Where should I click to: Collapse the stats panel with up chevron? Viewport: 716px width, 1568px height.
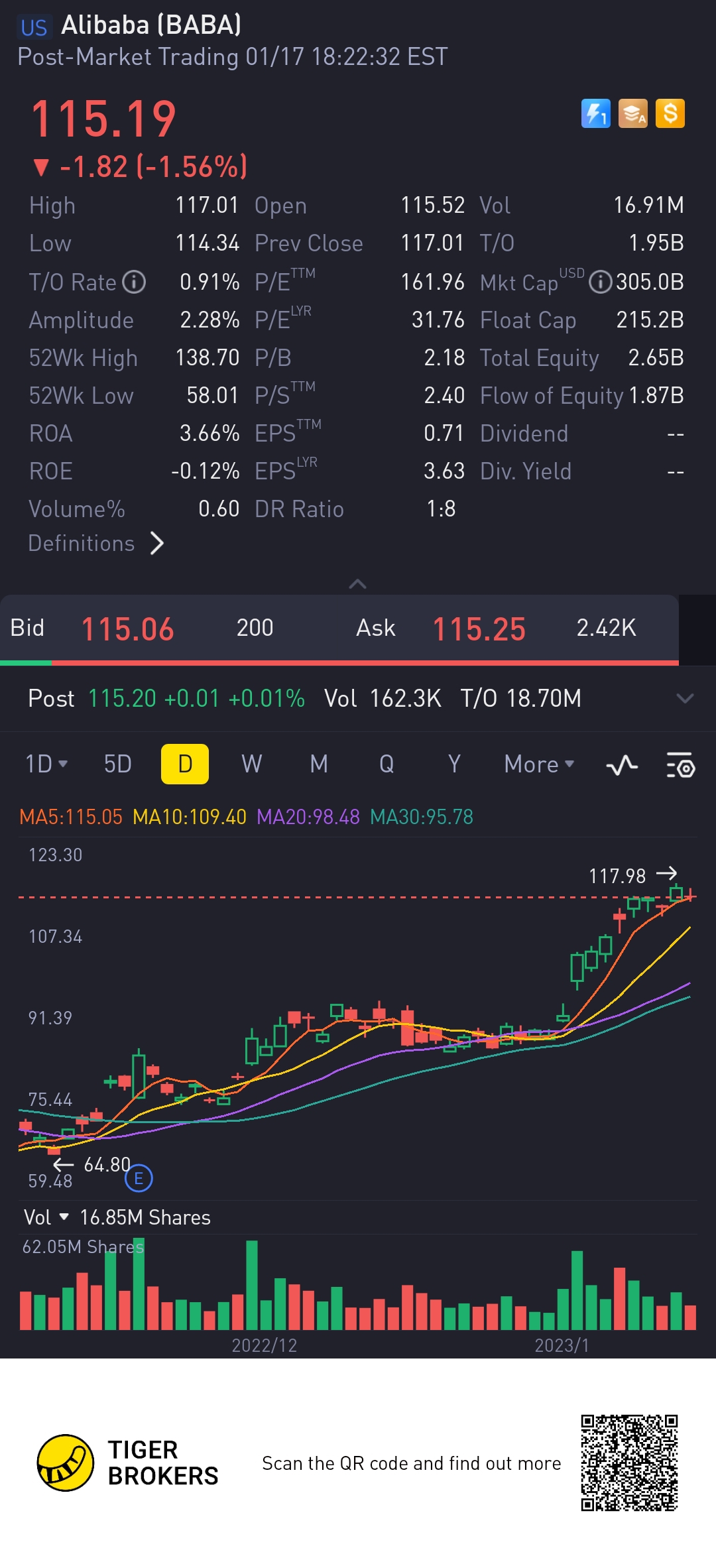(358, 584)
